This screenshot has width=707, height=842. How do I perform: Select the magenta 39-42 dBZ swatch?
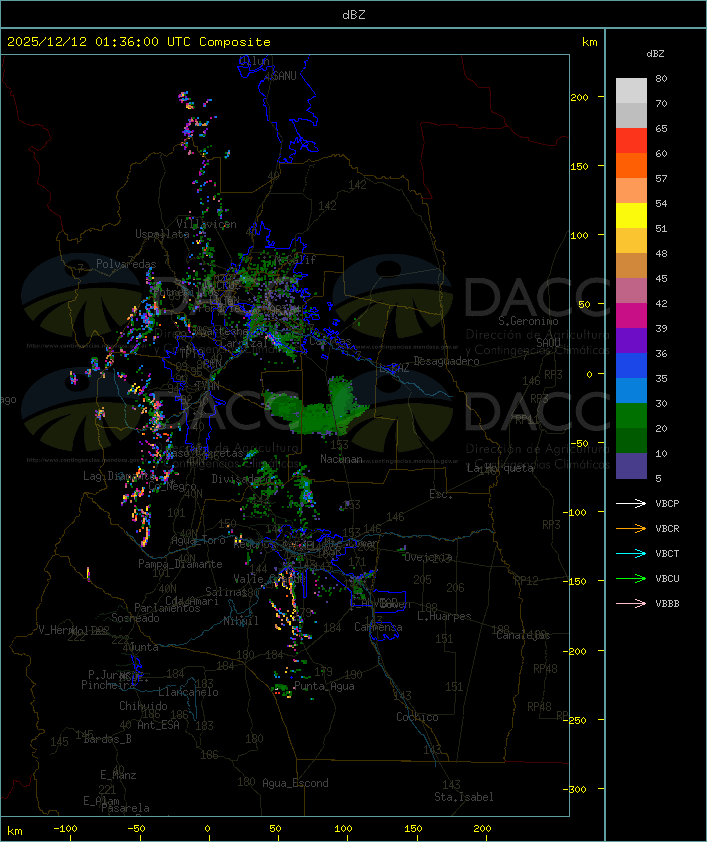[x=631, y=315]
